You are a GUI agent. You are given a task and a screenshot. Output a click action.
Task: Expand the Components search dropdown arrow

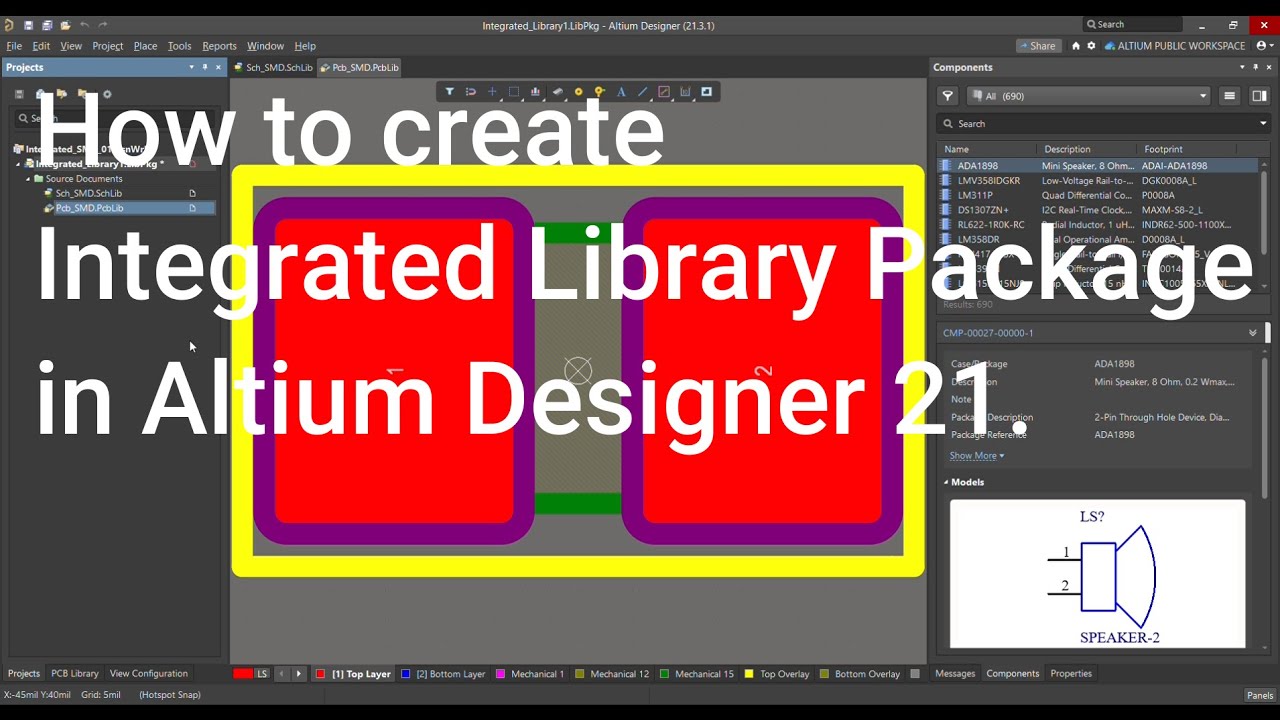[1264, 124]
